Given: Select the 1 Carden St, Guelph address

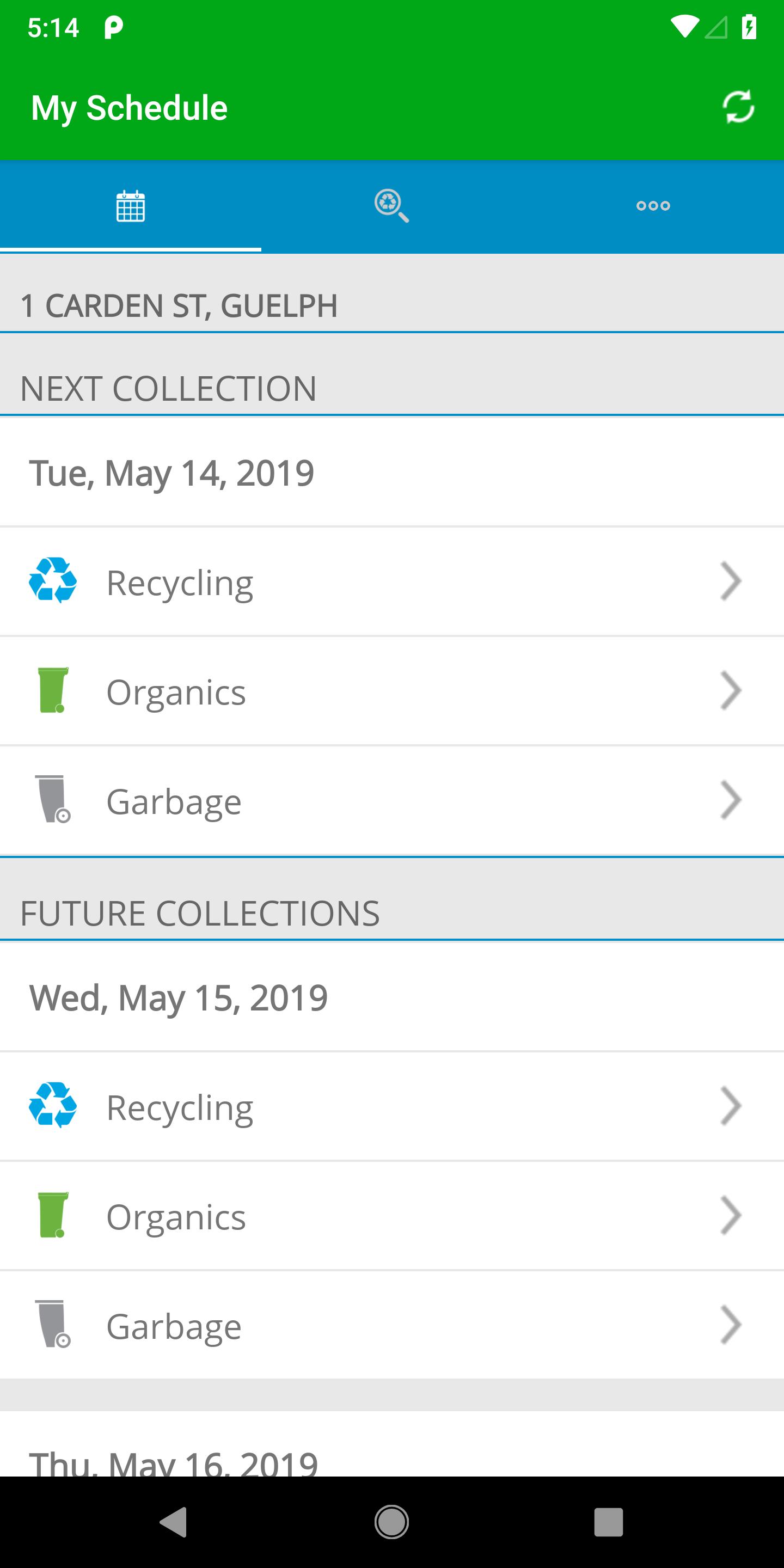Looking at the screenshot, I should coord(179,305).
